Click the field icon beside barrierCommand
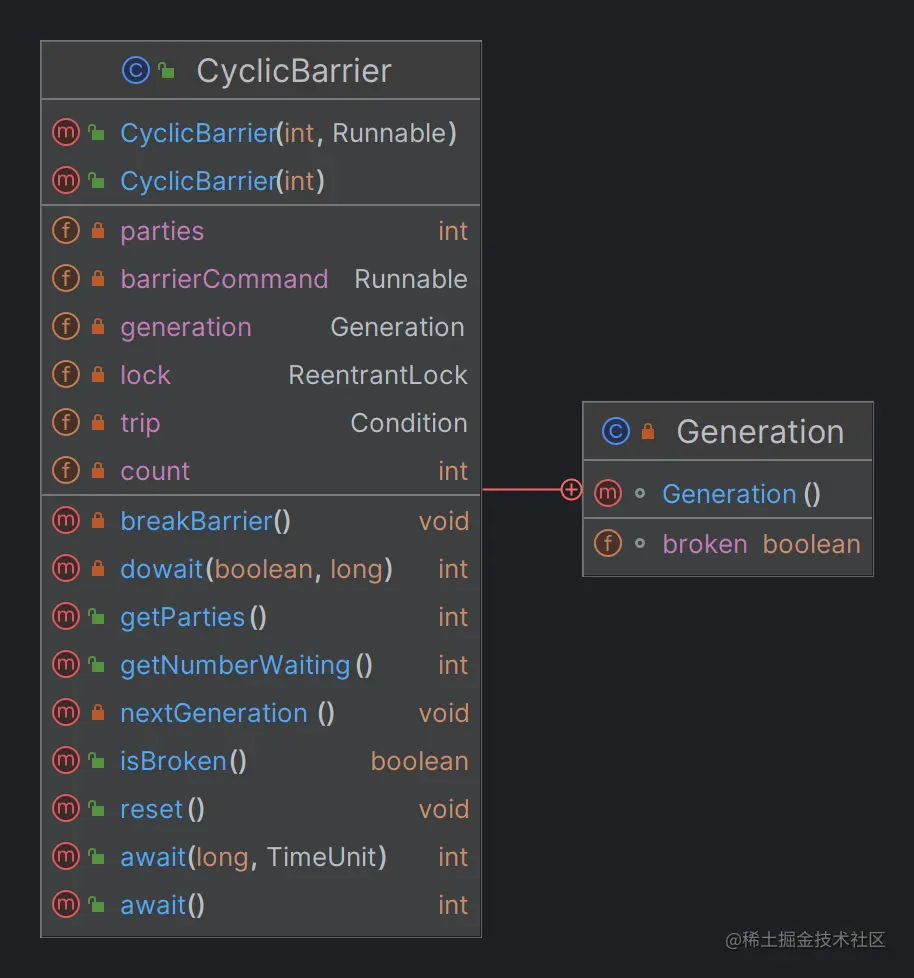The height and width of the screenshot is (978, 914). 64,278
